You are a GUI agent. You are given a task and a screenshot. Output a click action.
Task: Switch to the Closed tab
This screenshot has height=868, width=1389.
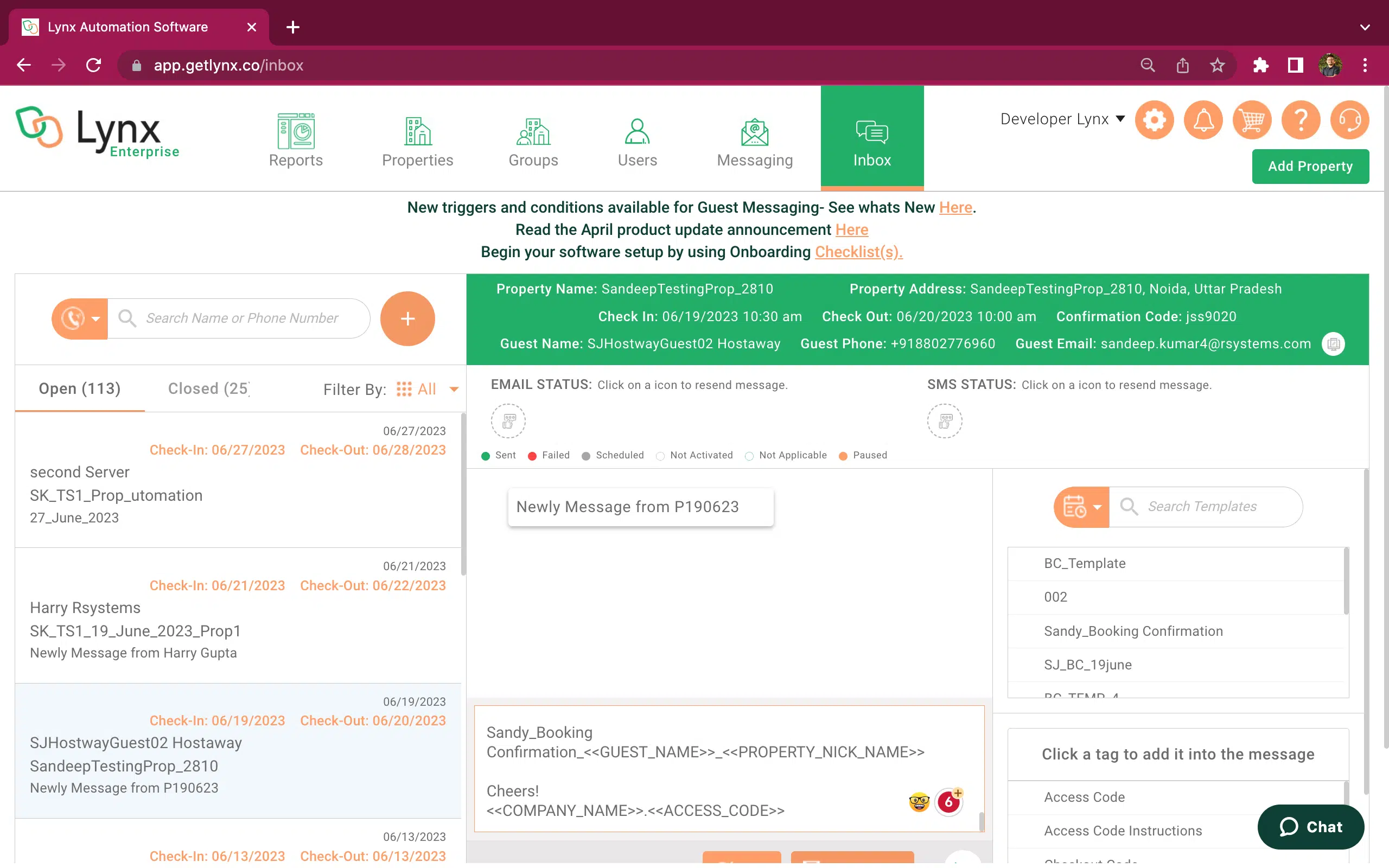pos(209,388)
